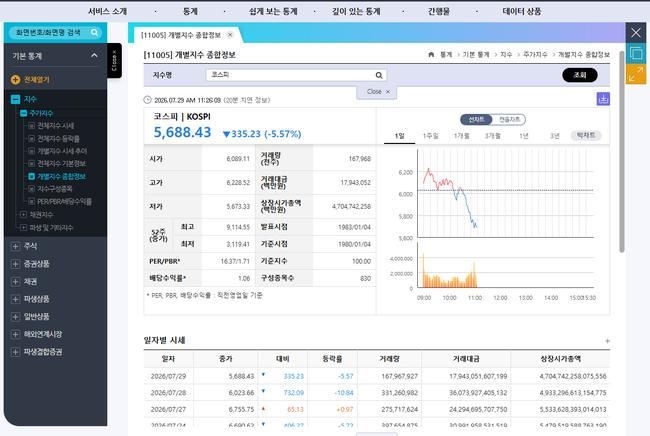This screenshot has width=650, height=436.
Task: Click the Close x tab under the search bar
Action: [377, 92]
